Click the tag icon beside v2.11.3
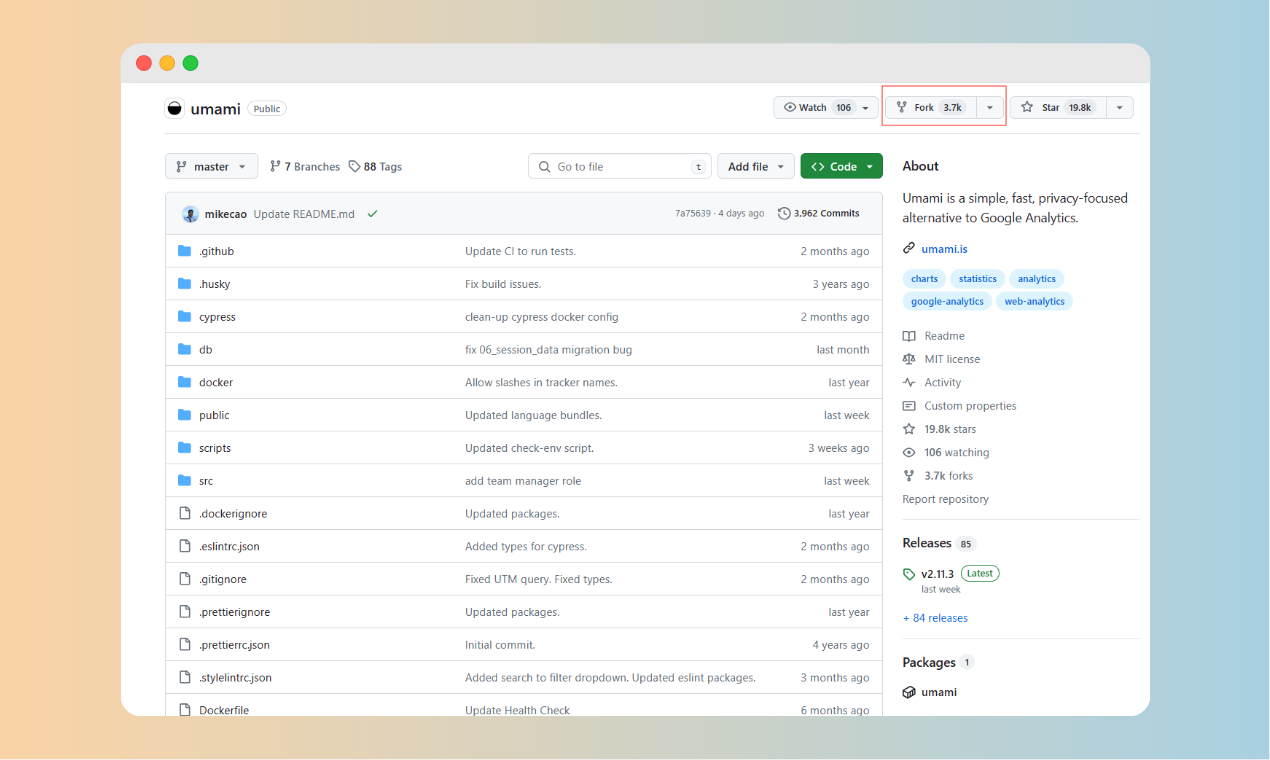 pos(909,574)
